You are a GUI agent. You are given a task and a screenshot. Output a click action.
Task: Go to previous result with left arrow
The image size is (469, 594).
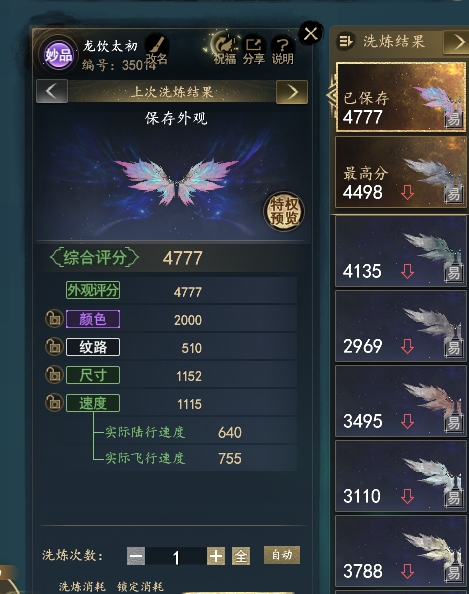52,91
